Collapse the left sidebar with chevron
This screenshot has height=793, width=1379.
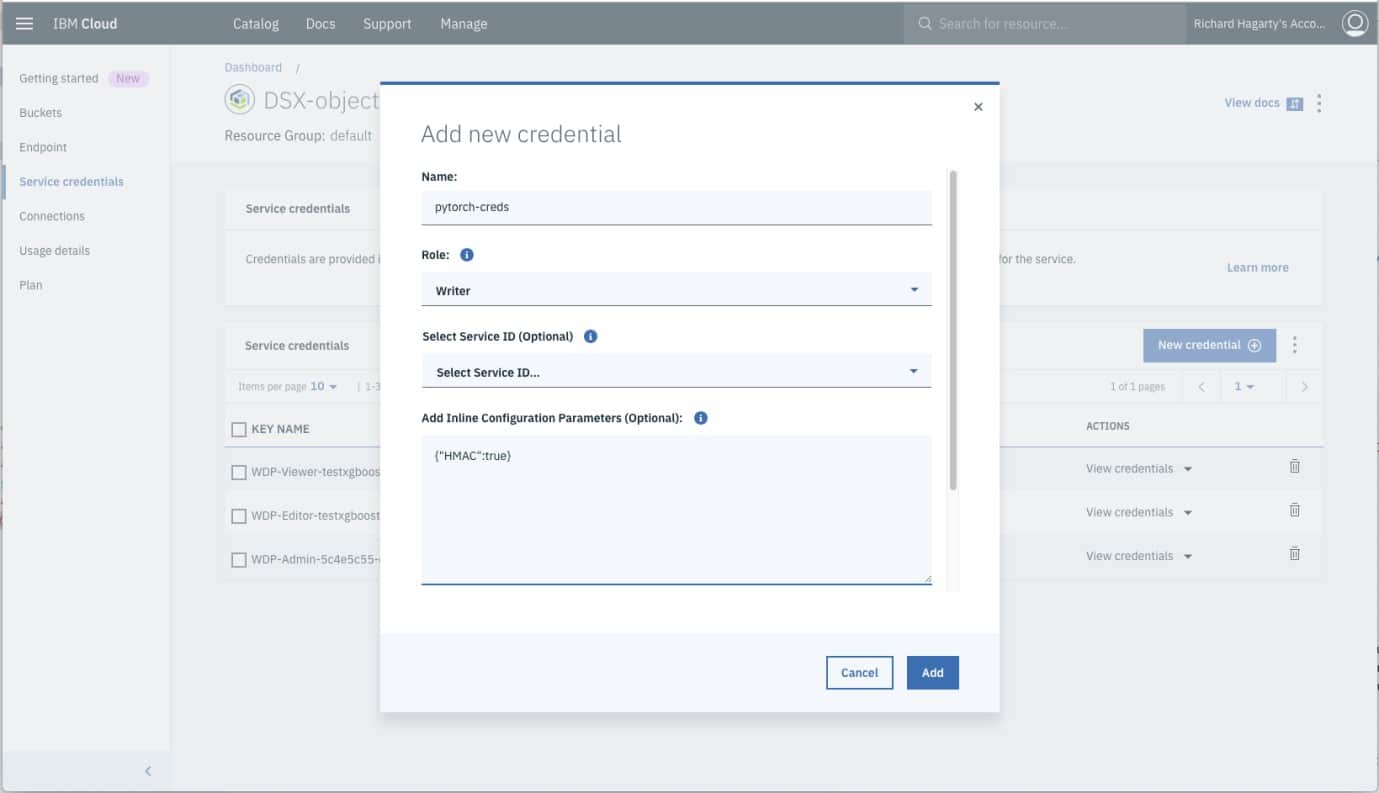click(x=148, y=771)
